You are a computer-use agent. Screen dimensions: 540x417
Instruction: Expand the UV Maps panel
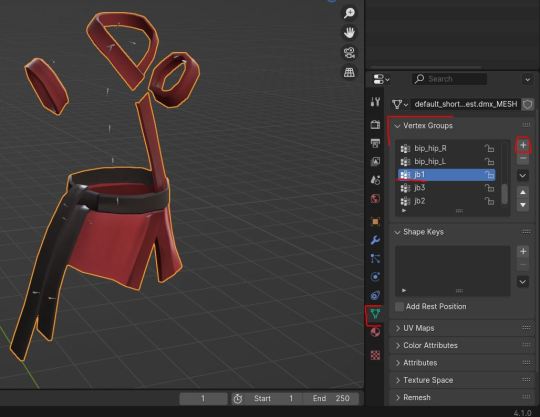point(397,328)
